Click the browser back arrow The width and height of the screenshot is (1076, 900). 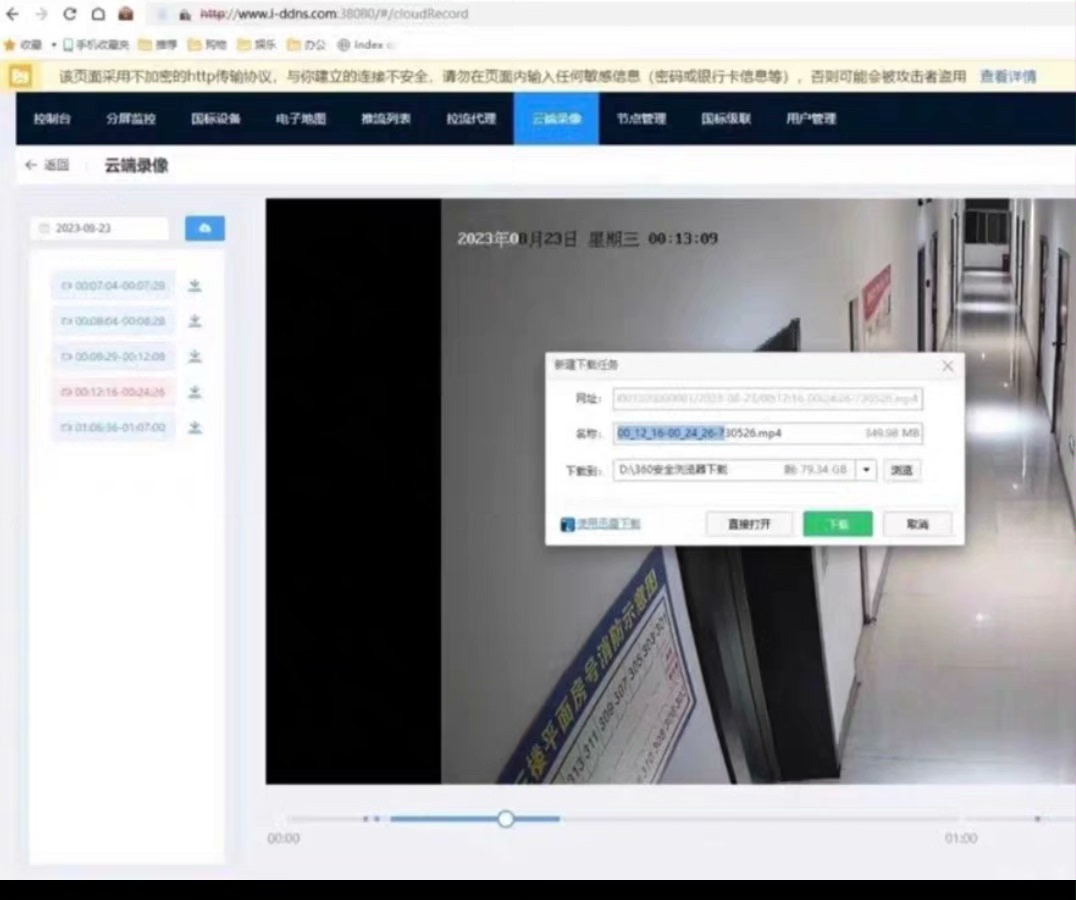click(x=12, y=14)
